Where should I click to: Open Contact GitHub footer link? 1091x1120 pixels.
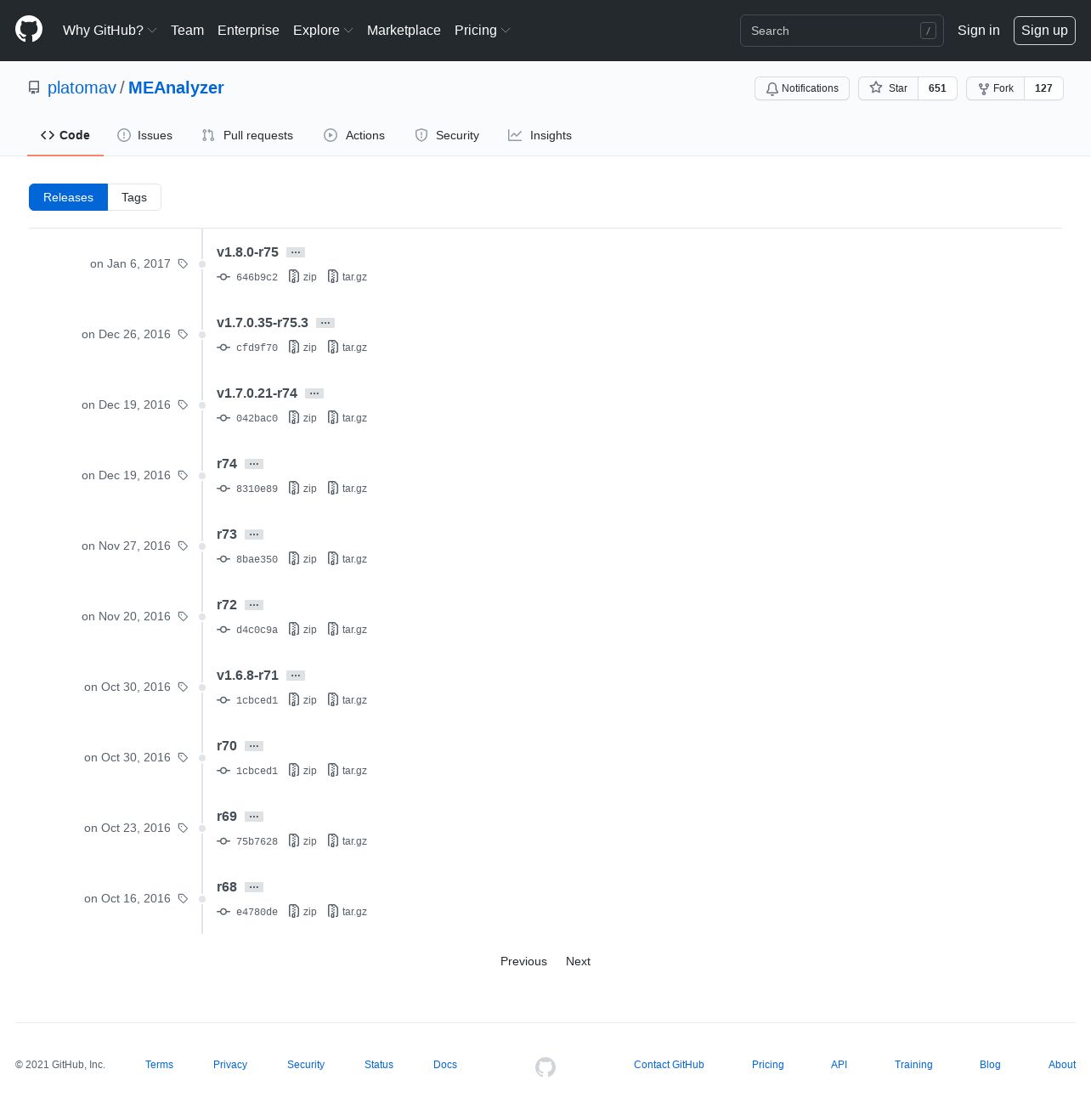point(669,1065)
